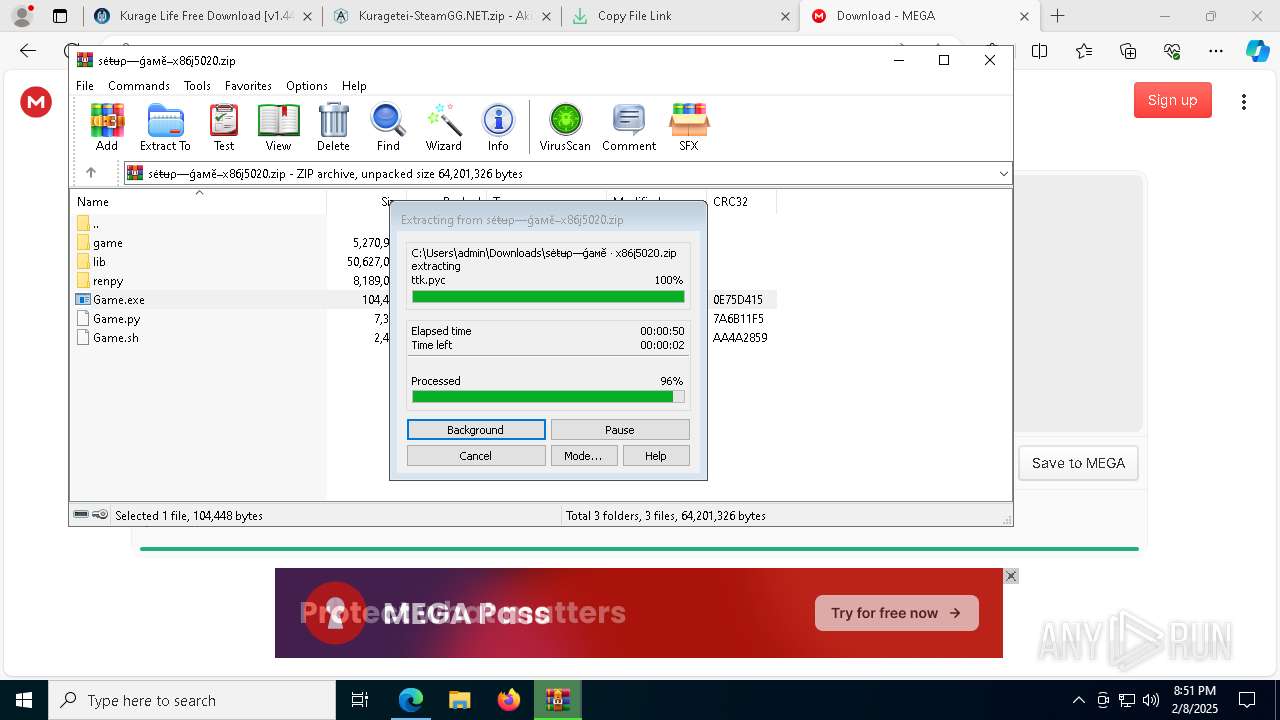Select the renpy folder
Viewport: 1280px width, 720px height.
click(x=108, y=281)
